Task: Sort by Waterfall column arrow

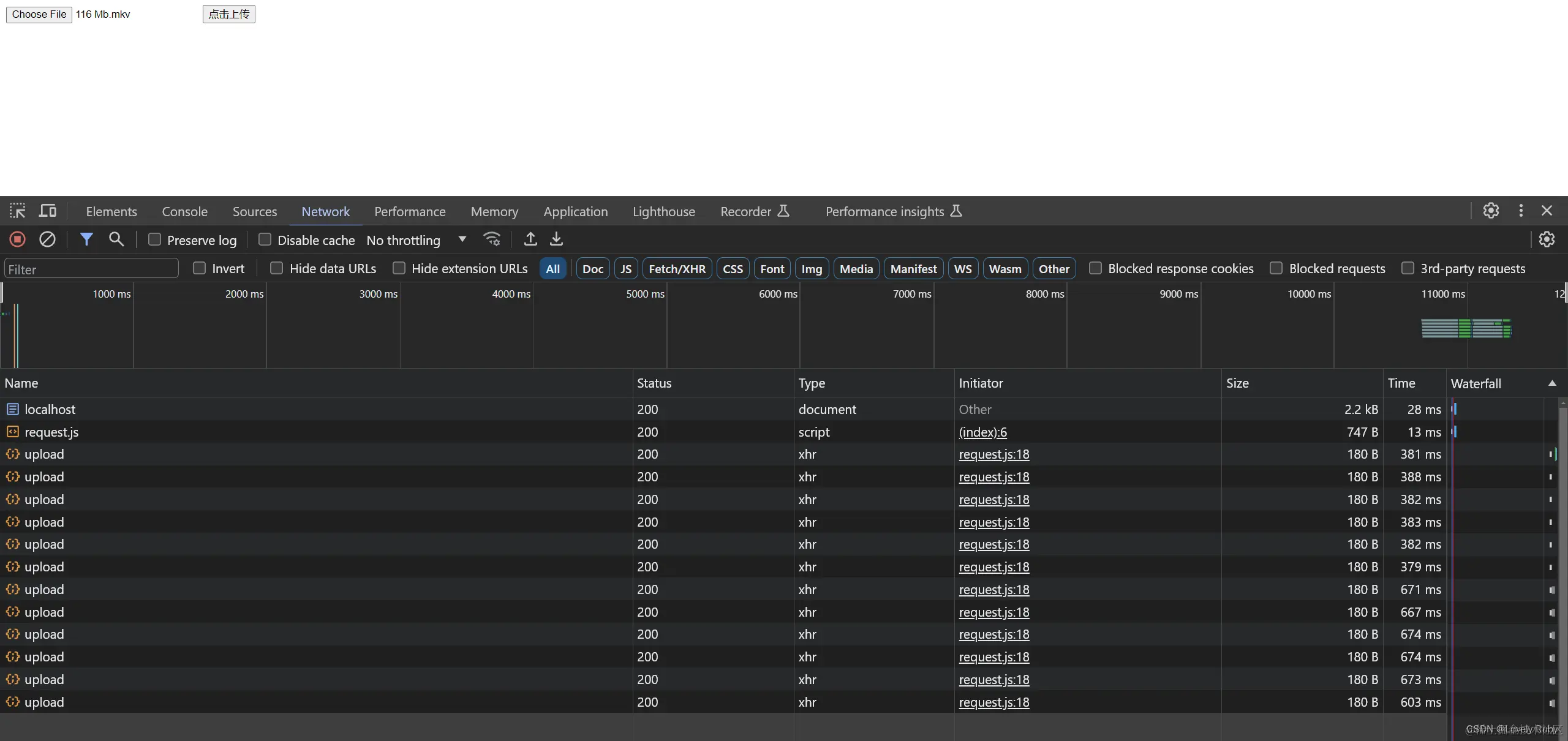Action: (x=1552, y=383)
